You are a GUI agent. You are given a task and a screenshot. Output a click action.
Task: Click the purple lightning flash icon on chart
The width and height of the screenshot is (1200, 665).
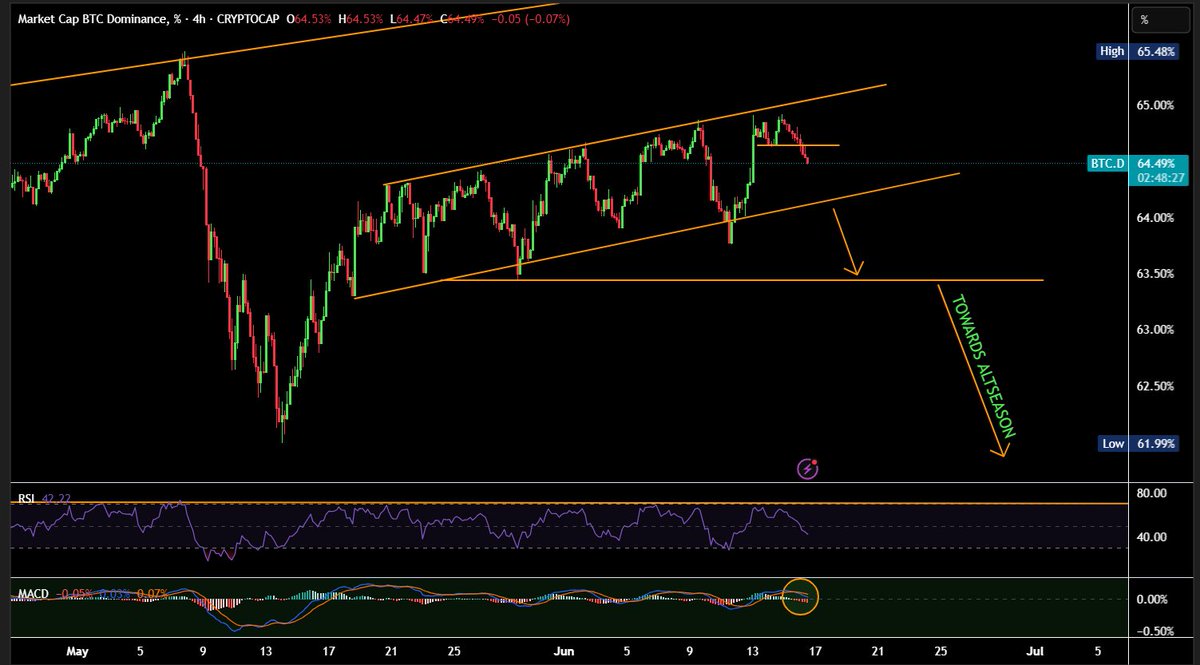point(809,467)
